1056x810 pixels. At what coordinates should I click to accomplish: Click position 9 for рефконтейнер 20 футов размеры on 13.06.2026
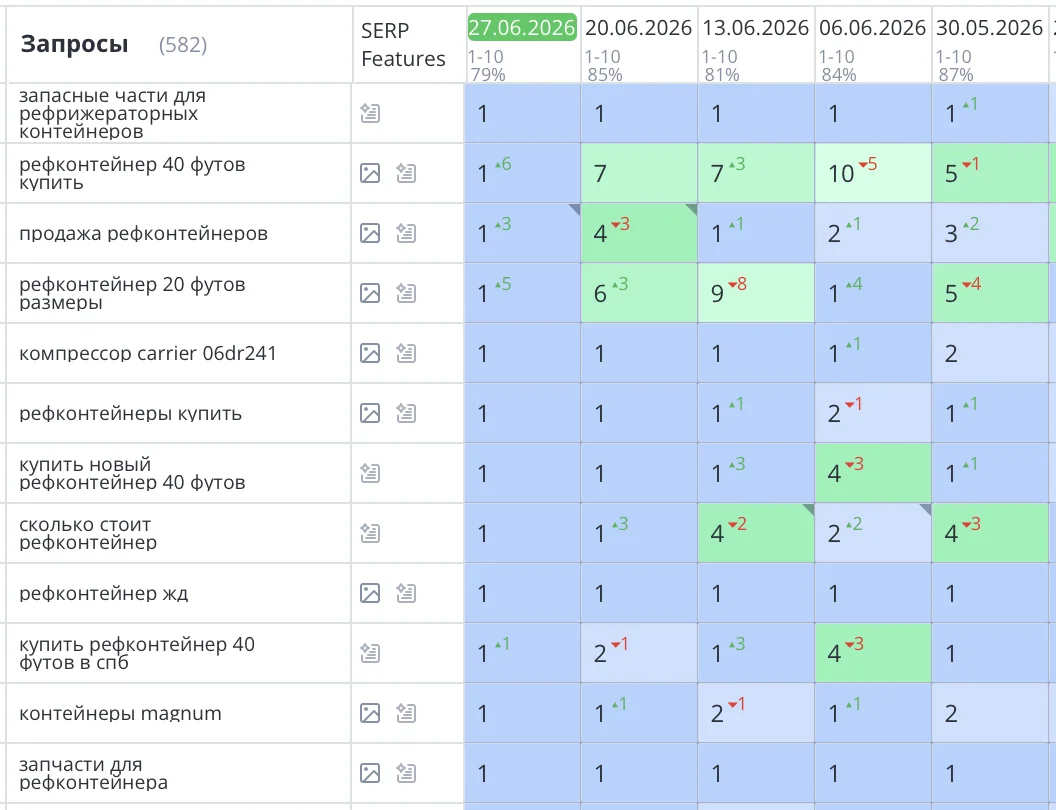(x=756, y=293)
